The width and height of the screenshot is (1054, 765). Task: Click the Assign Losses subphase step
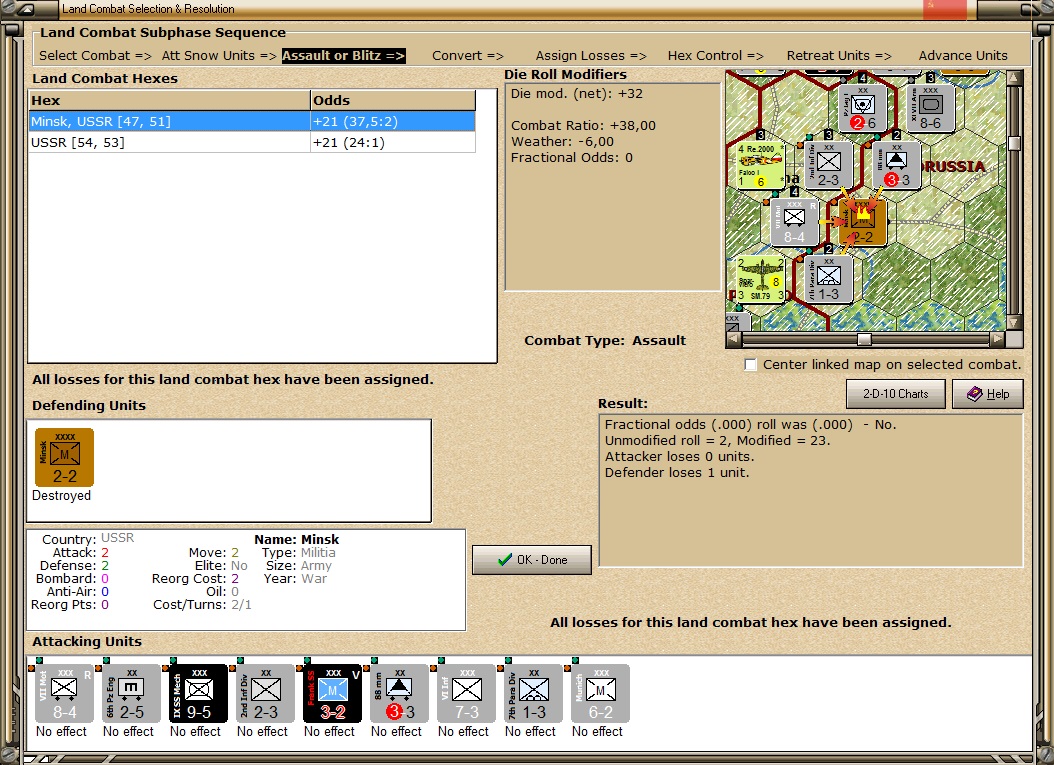(x=591, y=56)
